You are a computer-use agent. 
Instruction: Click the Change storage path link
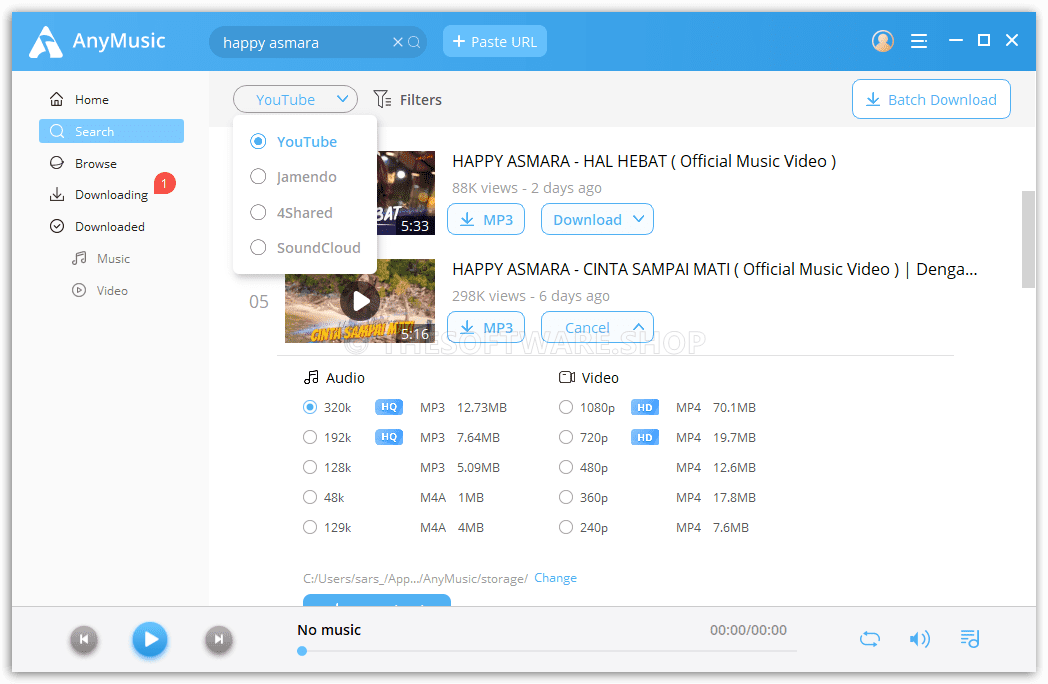pos(555,578)
